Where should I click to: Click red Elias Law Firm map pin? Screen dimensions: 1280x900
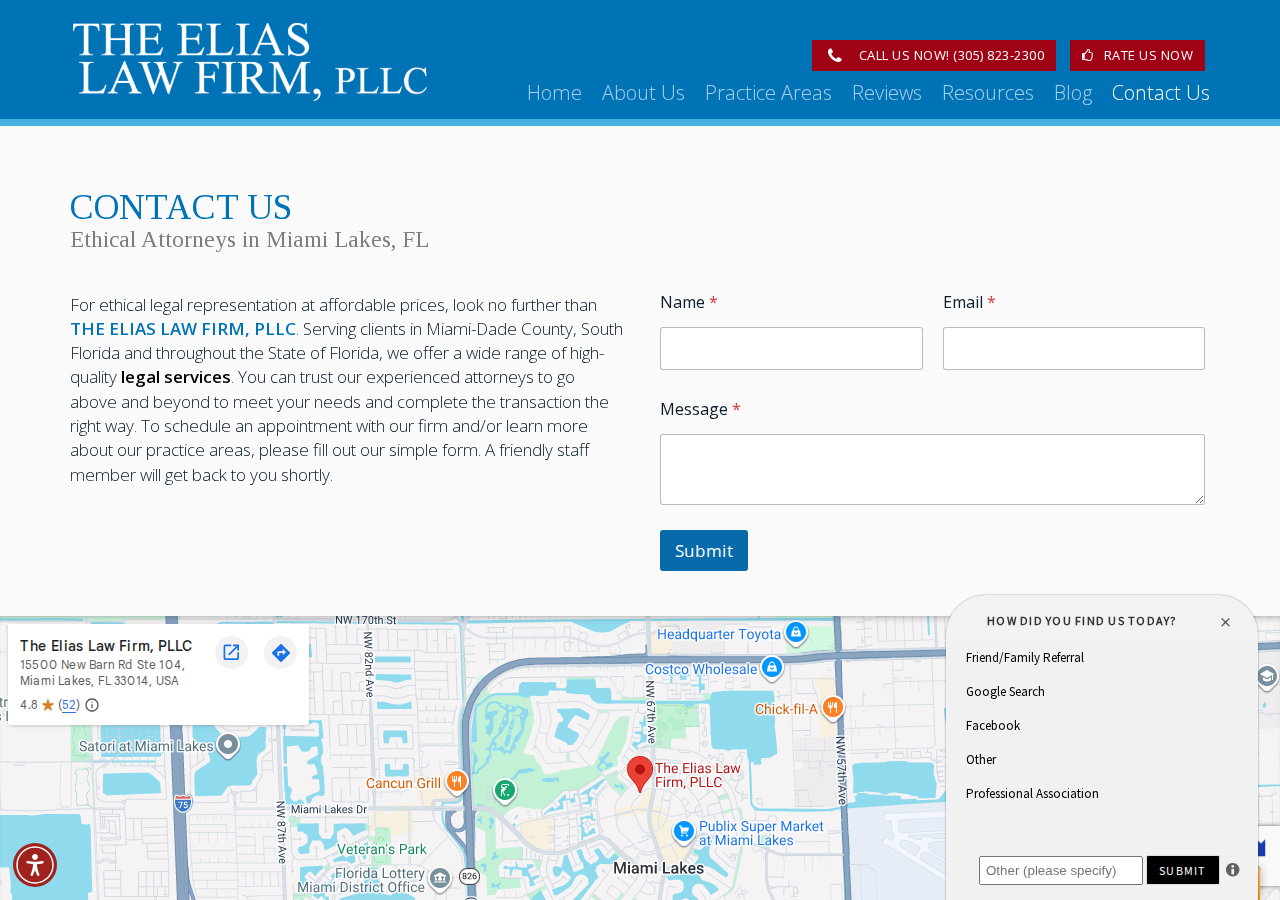point(640,774)
